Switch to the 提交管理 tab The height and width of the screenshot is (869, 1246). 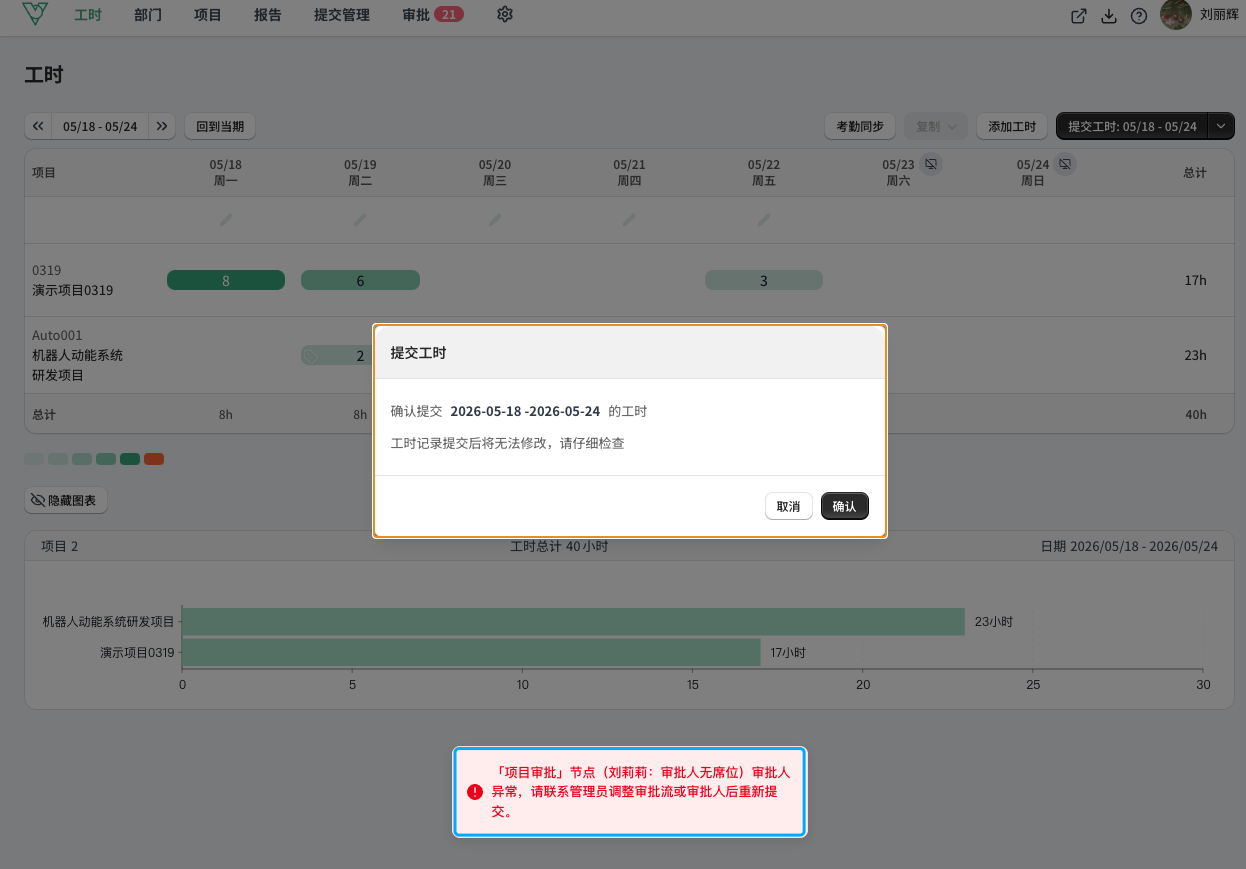[342, 15]
